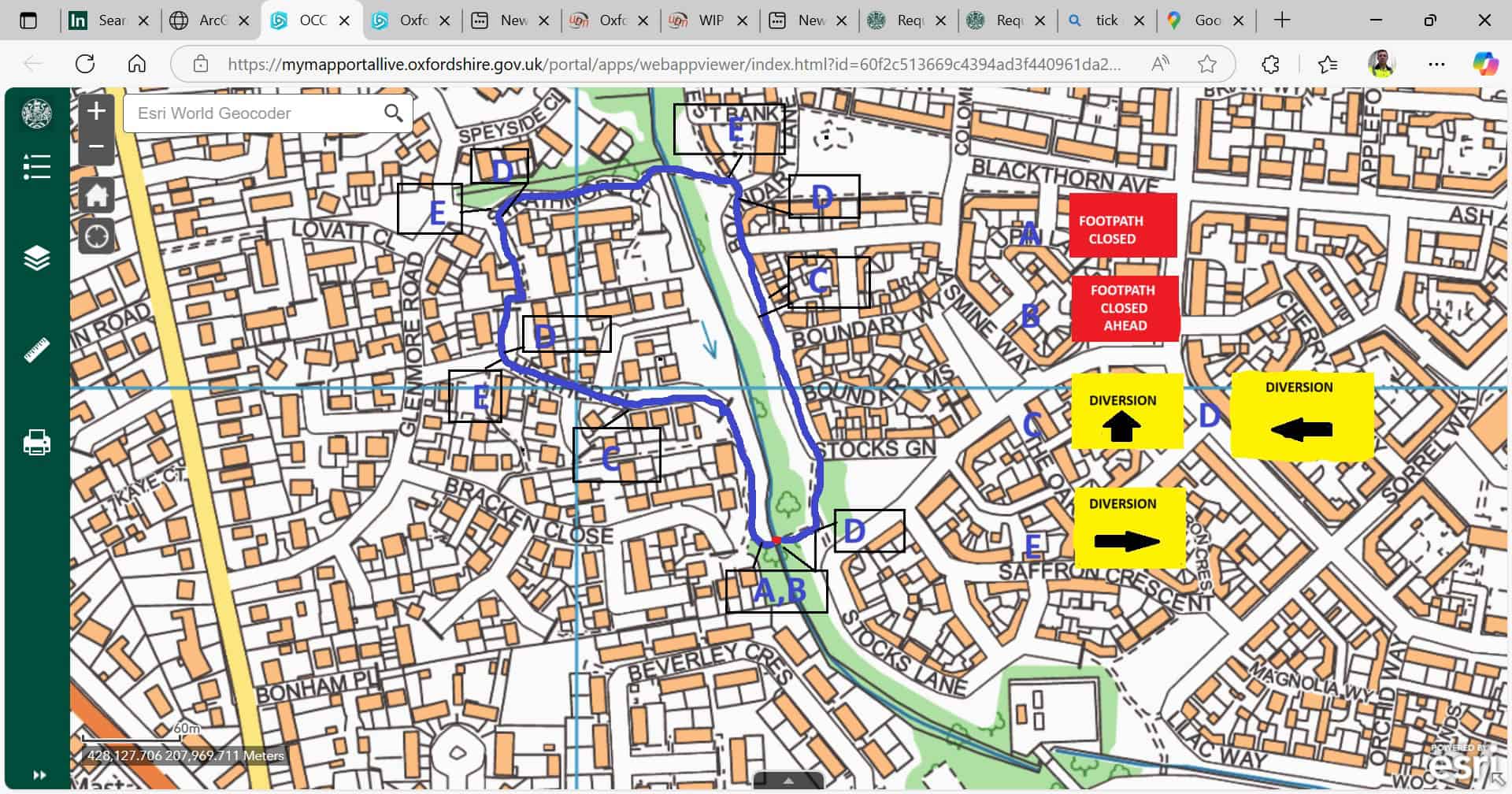The width and height of the screenshot is (1512, 794).
Task: Open the Legend list panel
Action: 36,167
